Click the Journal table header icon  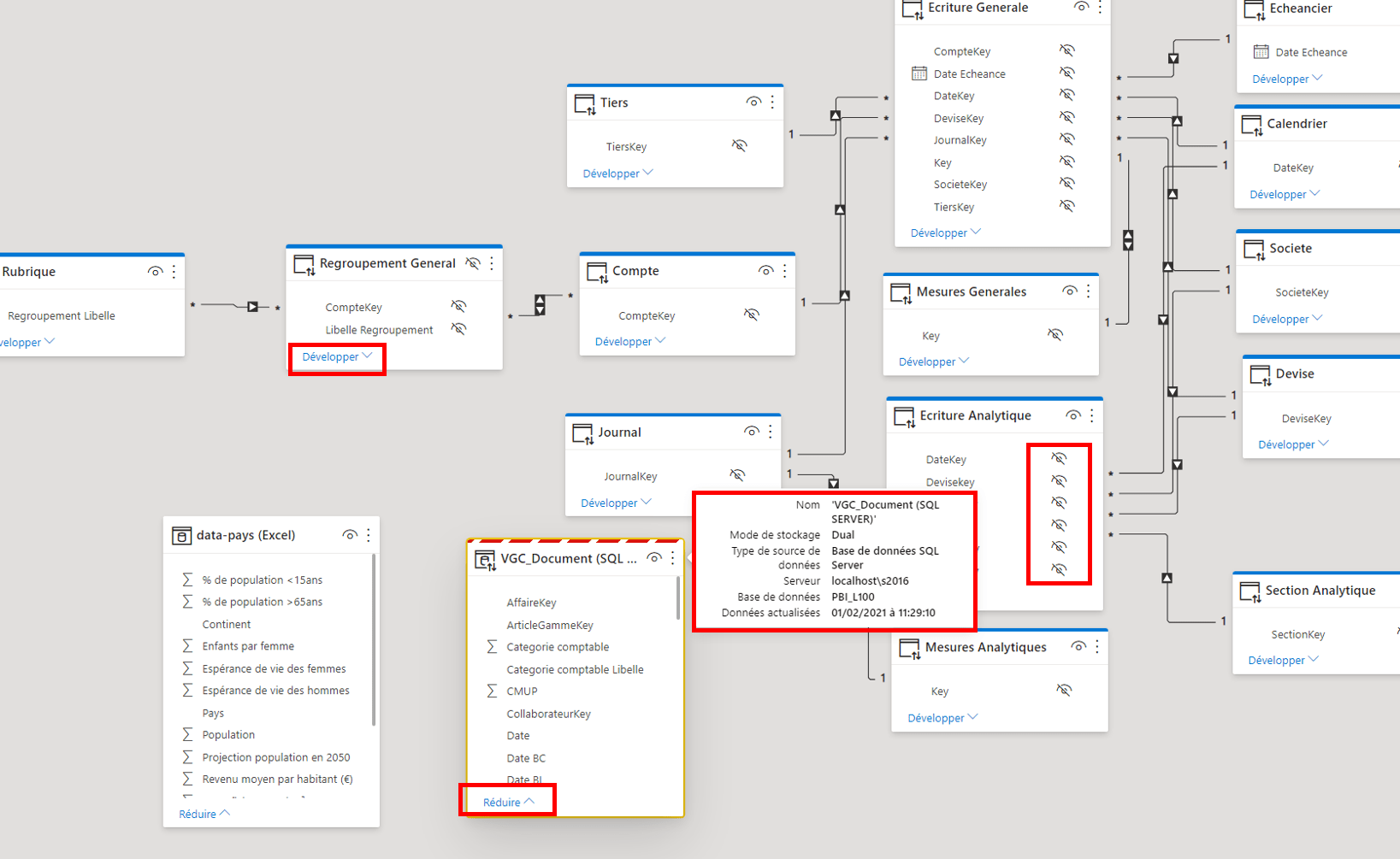pos(582,433)
